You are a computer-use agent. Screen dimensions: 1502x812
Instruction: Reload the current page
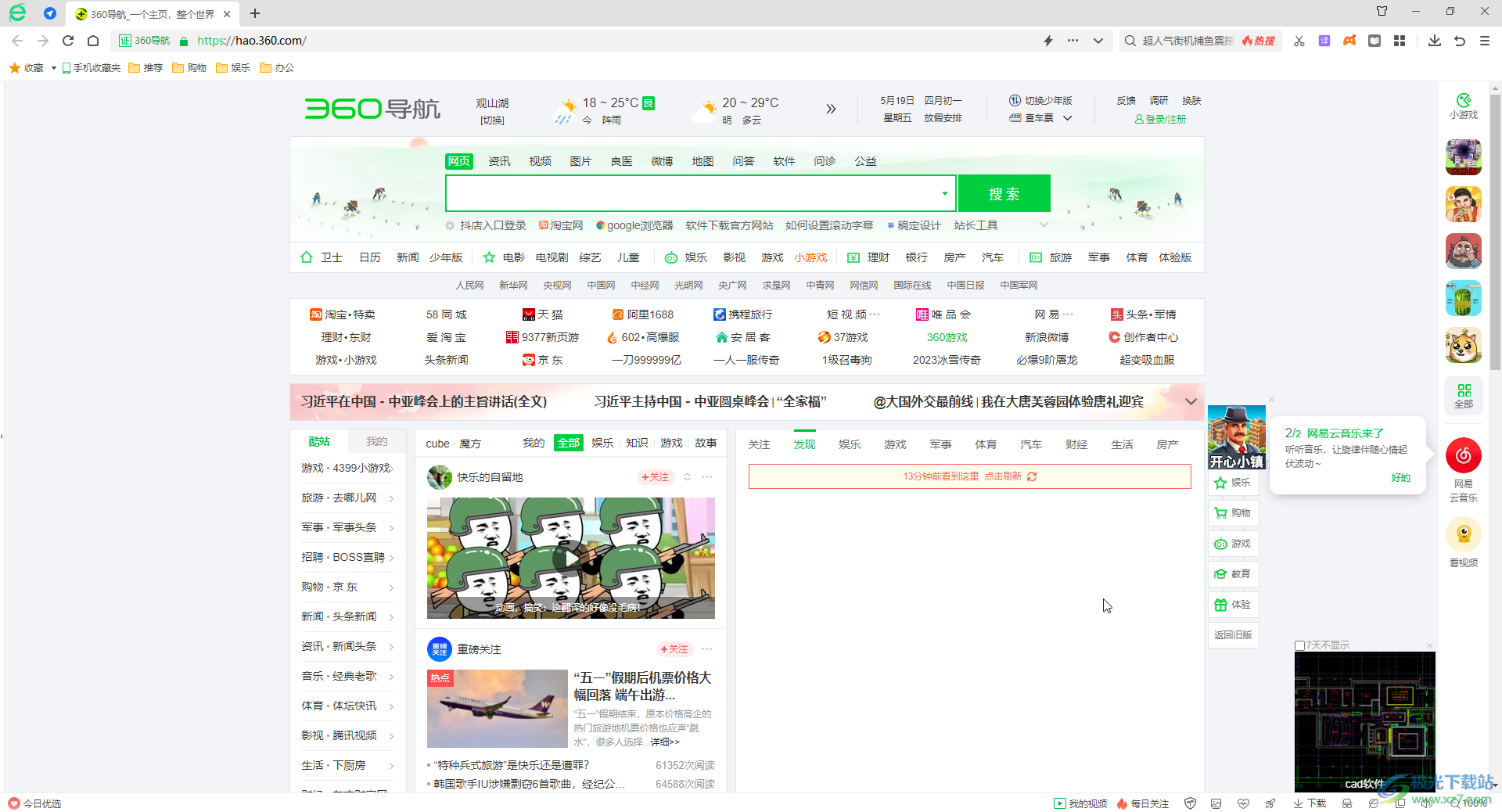tap(68, 41)
